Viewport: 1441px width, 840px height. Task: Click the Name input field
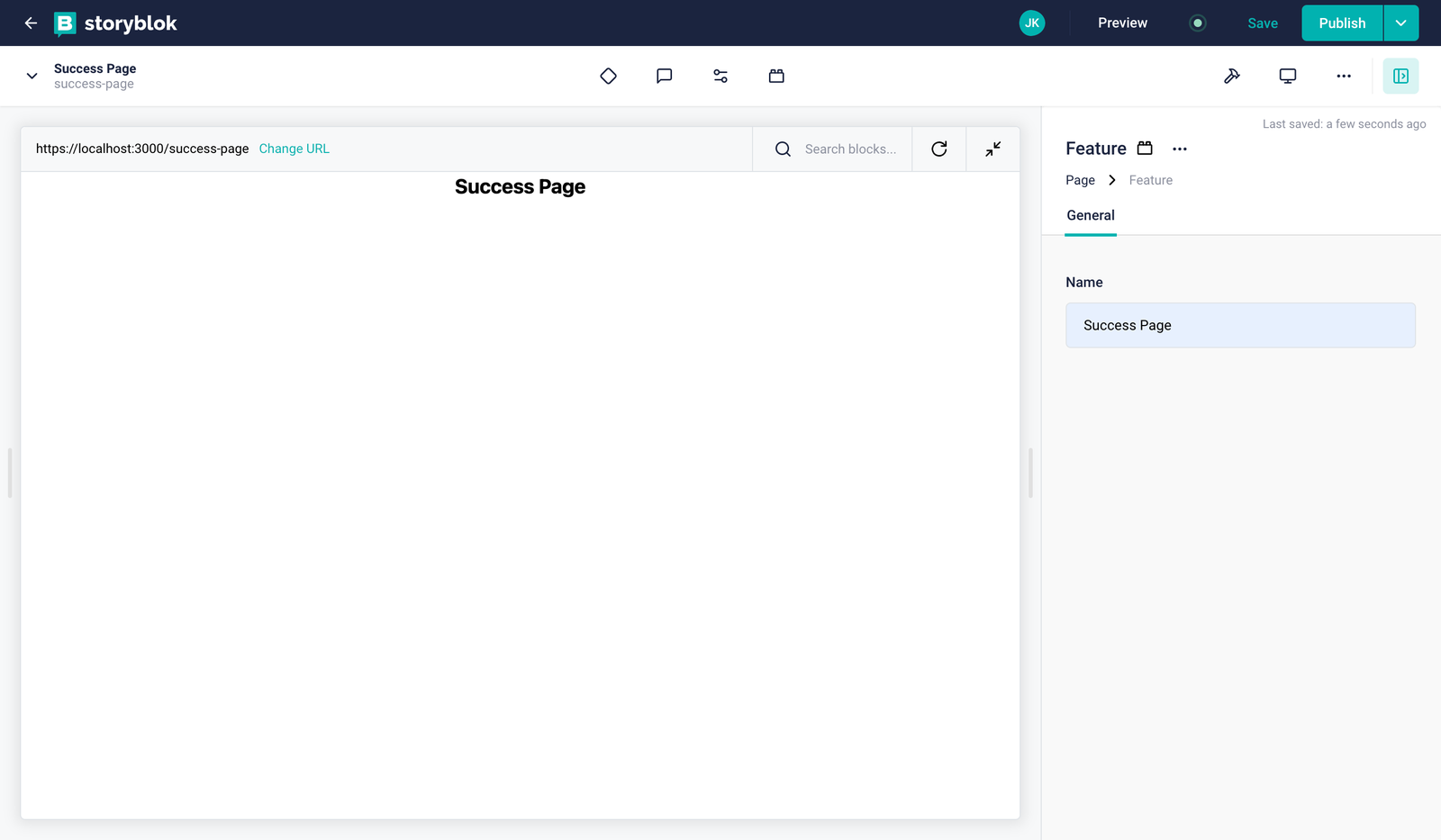[1240, 325]
